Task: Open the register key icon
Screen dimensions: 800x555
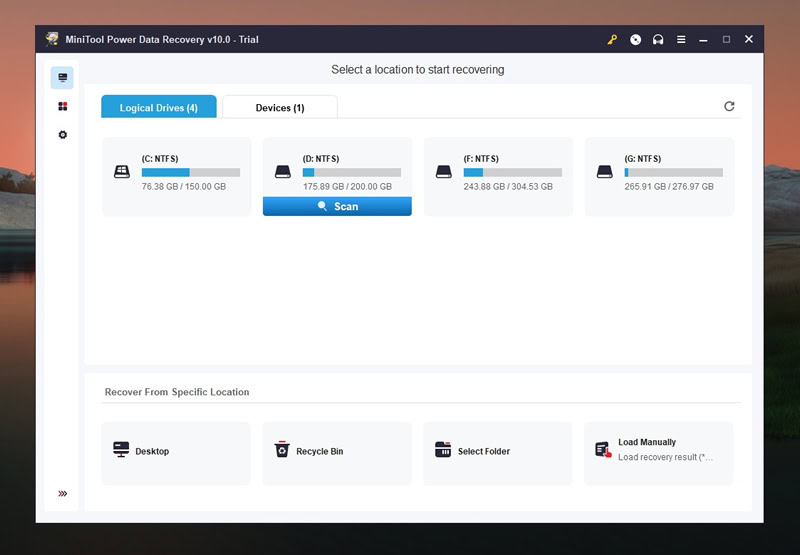Action: (612, 39)
